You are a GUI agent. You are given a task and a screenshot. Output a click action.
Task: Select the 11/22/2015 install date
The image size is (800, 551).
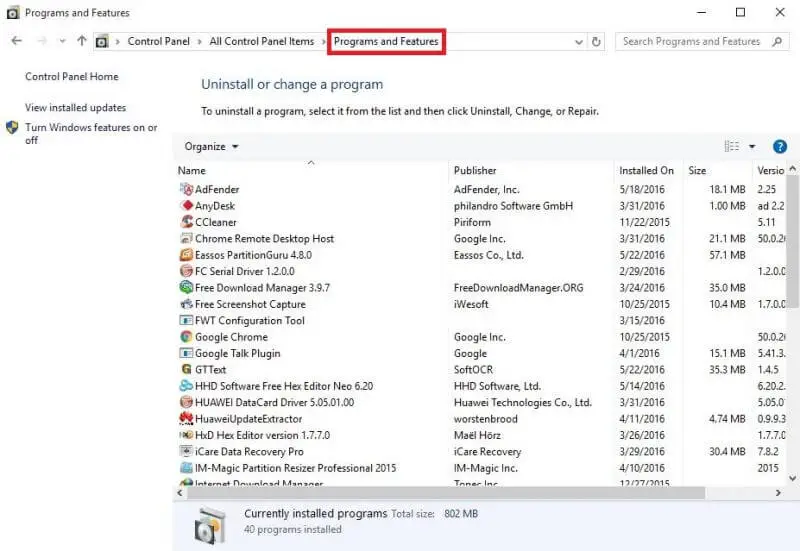coord(644,222)
